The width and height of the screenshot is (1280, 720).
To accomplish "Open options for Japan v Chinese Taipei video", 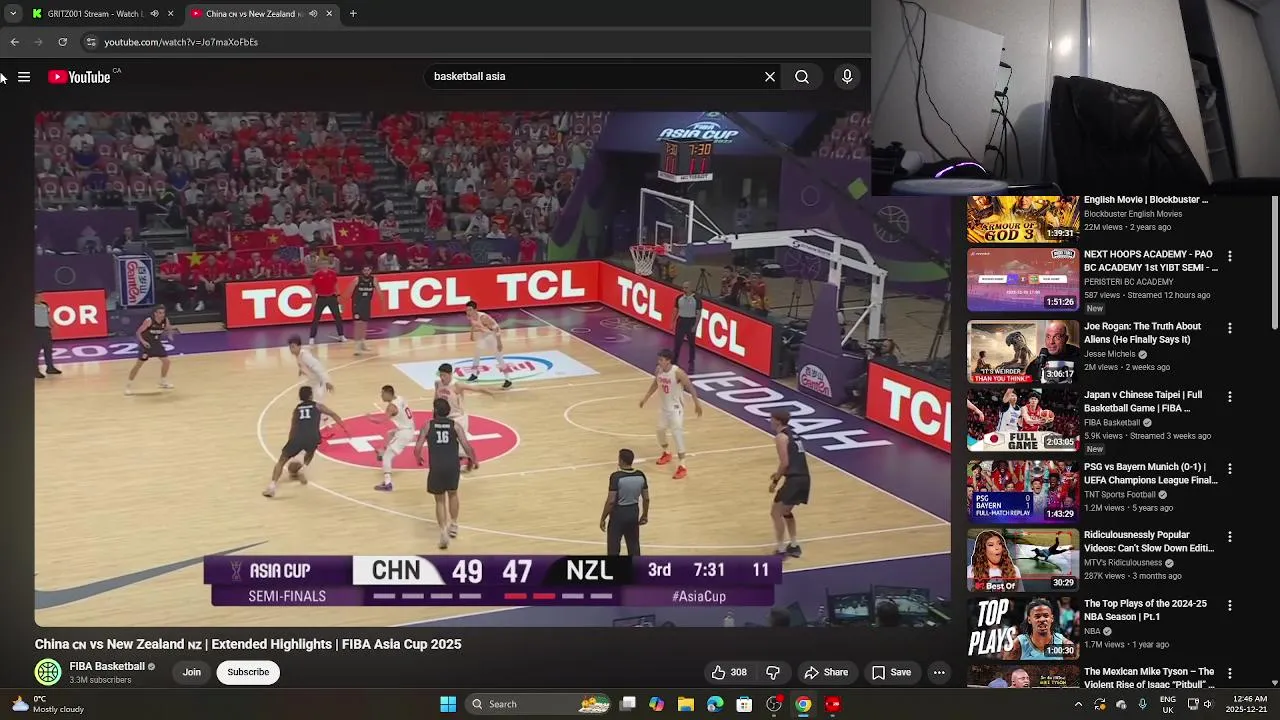I will click(x=1230, y=397).
